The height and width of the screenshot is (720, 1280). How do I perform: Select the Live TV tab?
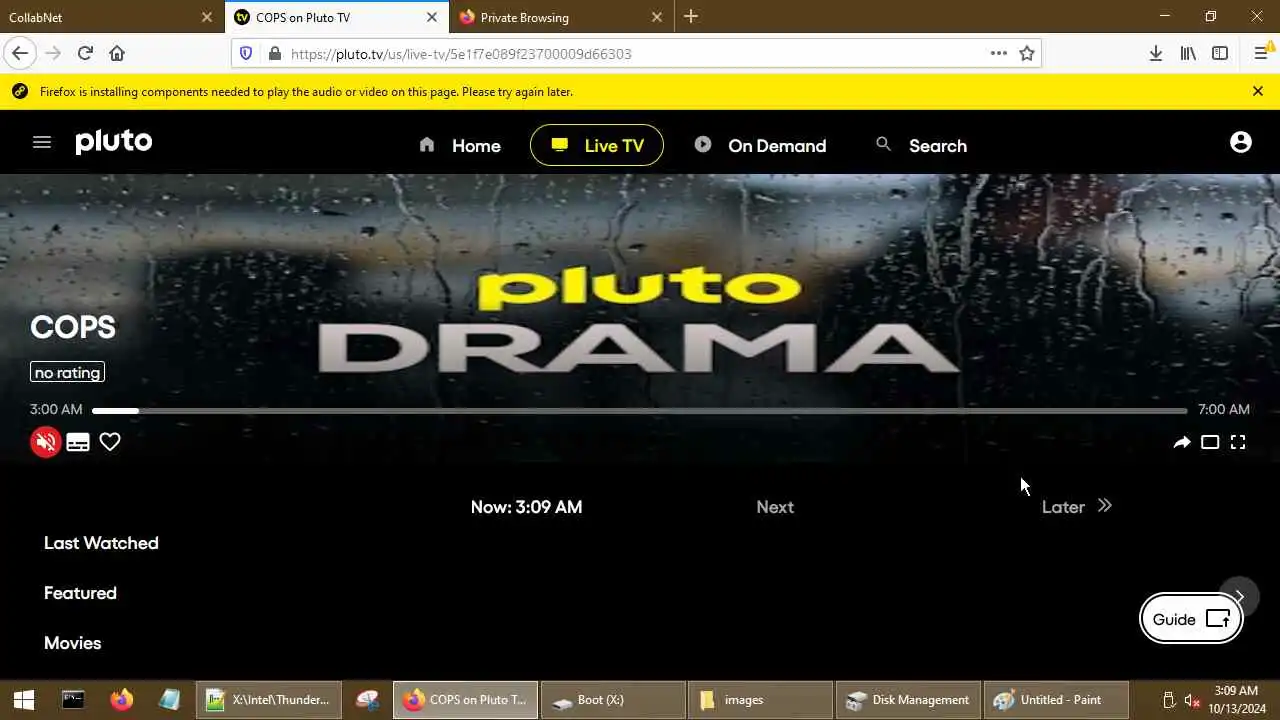[597, 145]
